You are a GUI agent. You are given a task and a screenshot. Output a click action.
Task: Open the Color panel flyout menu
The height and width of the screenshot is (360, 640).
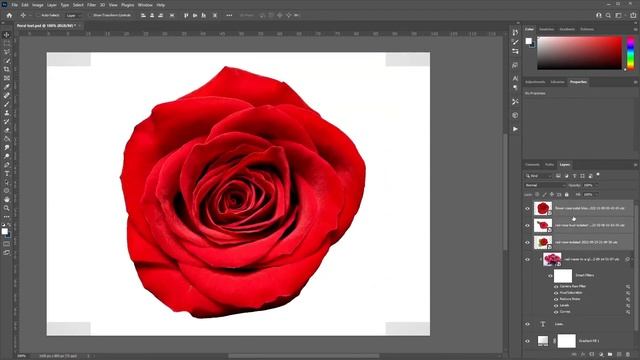[635, 29]
